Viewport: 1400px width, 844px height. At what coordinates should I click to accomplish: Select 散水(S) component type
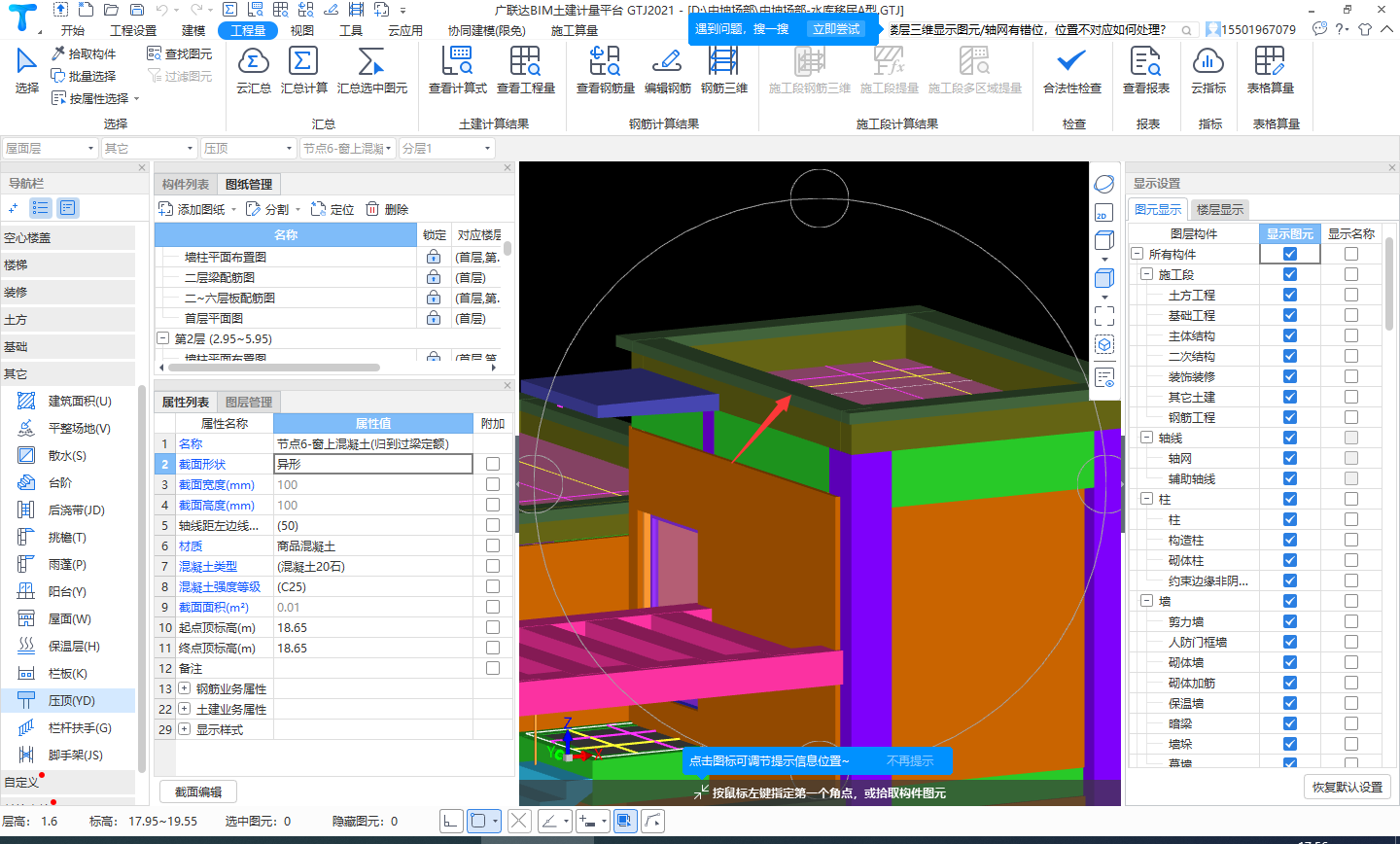(68, 455)
